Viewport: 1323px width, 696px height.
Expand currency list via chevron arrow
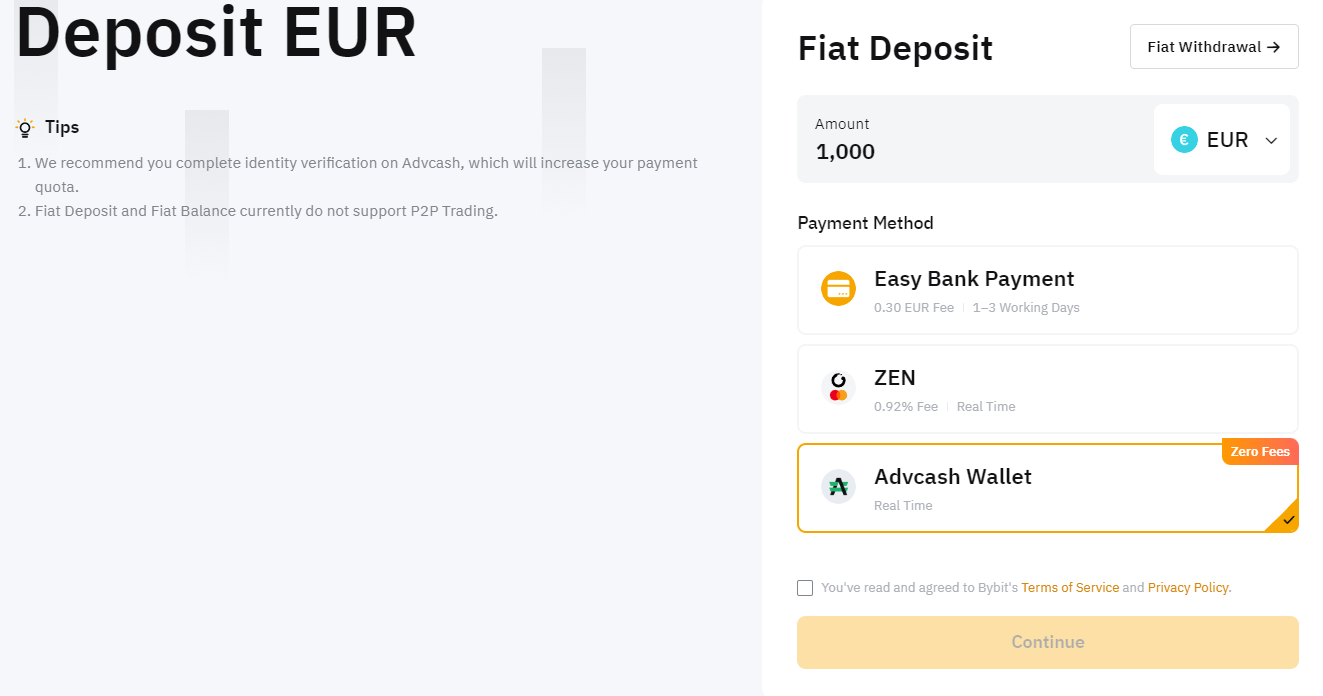tap(1271, 141)
